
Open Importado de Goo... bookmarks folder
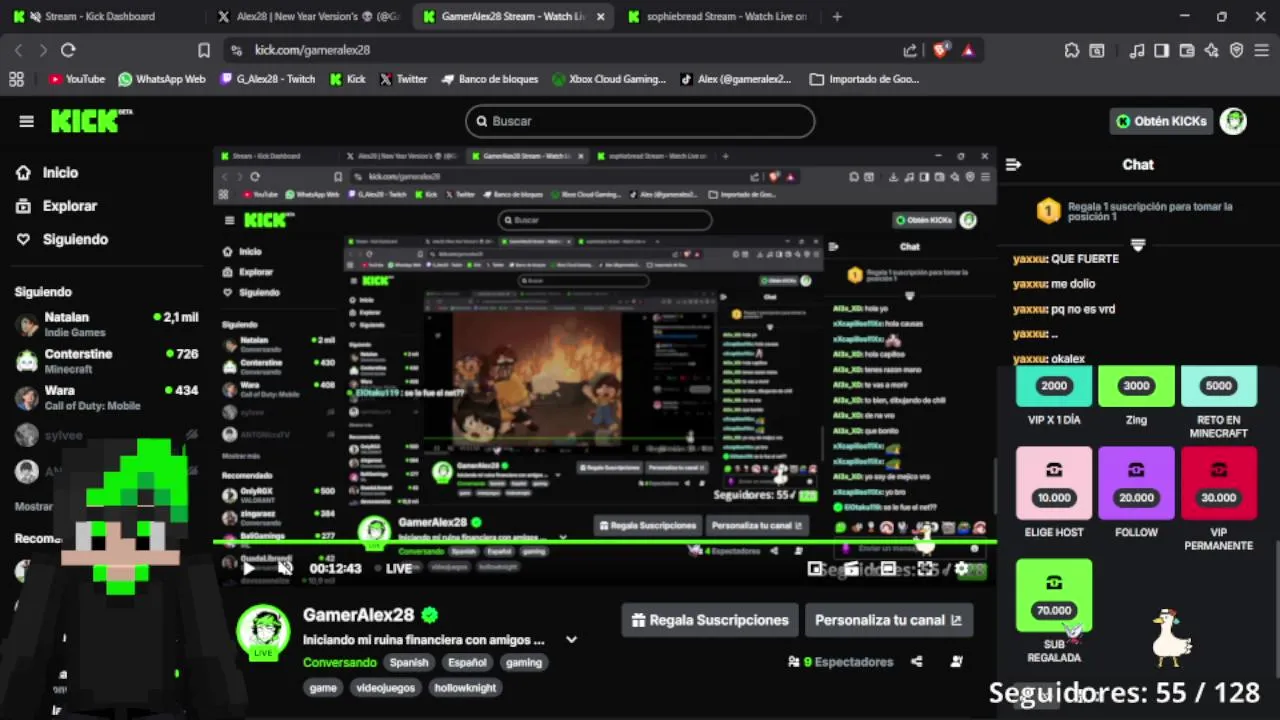[865, 79]
